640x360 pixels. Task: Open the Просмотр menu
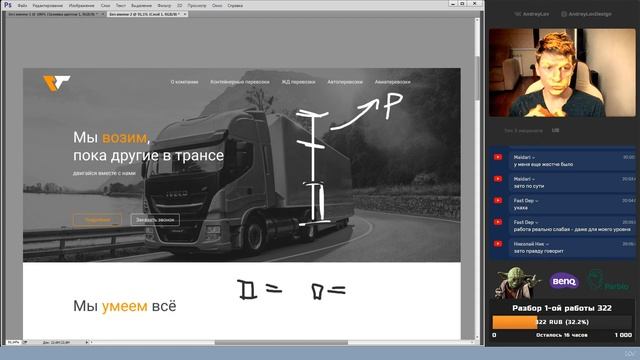click(197, 6)
